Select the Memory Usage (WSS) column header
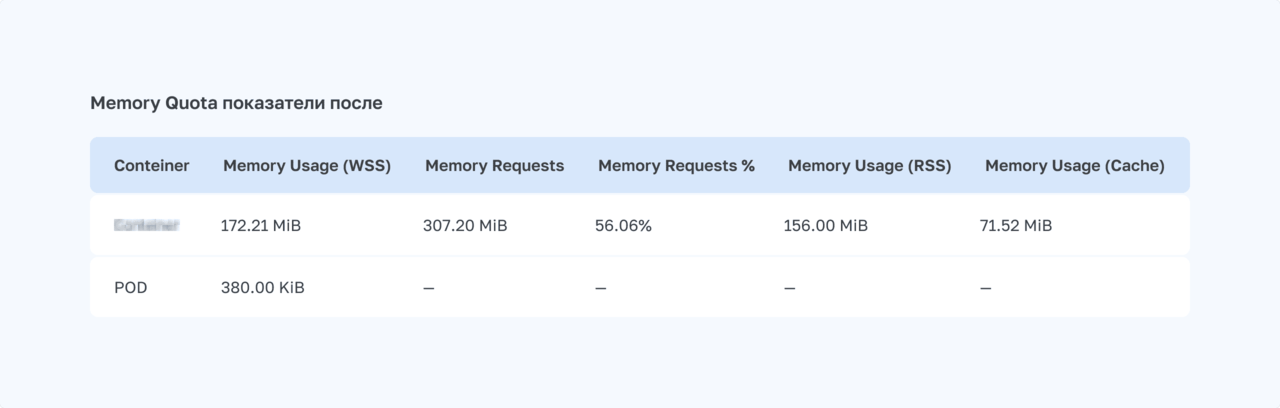 tap(307, 166)
